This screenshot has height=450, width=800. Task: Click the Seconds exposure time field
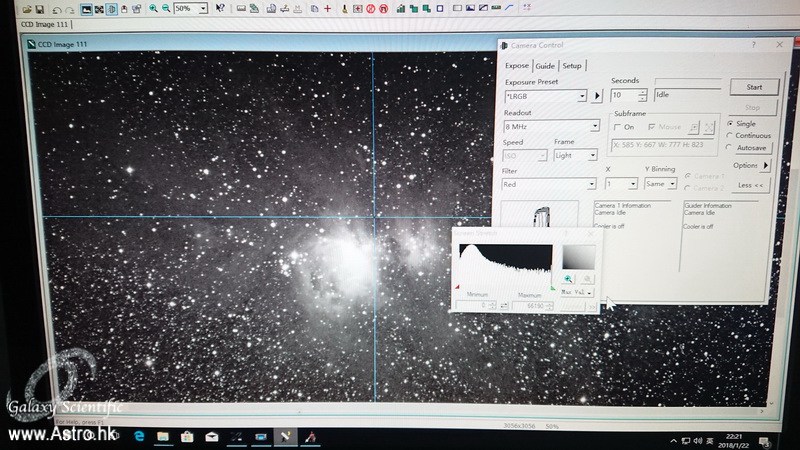tap(622, 96)
